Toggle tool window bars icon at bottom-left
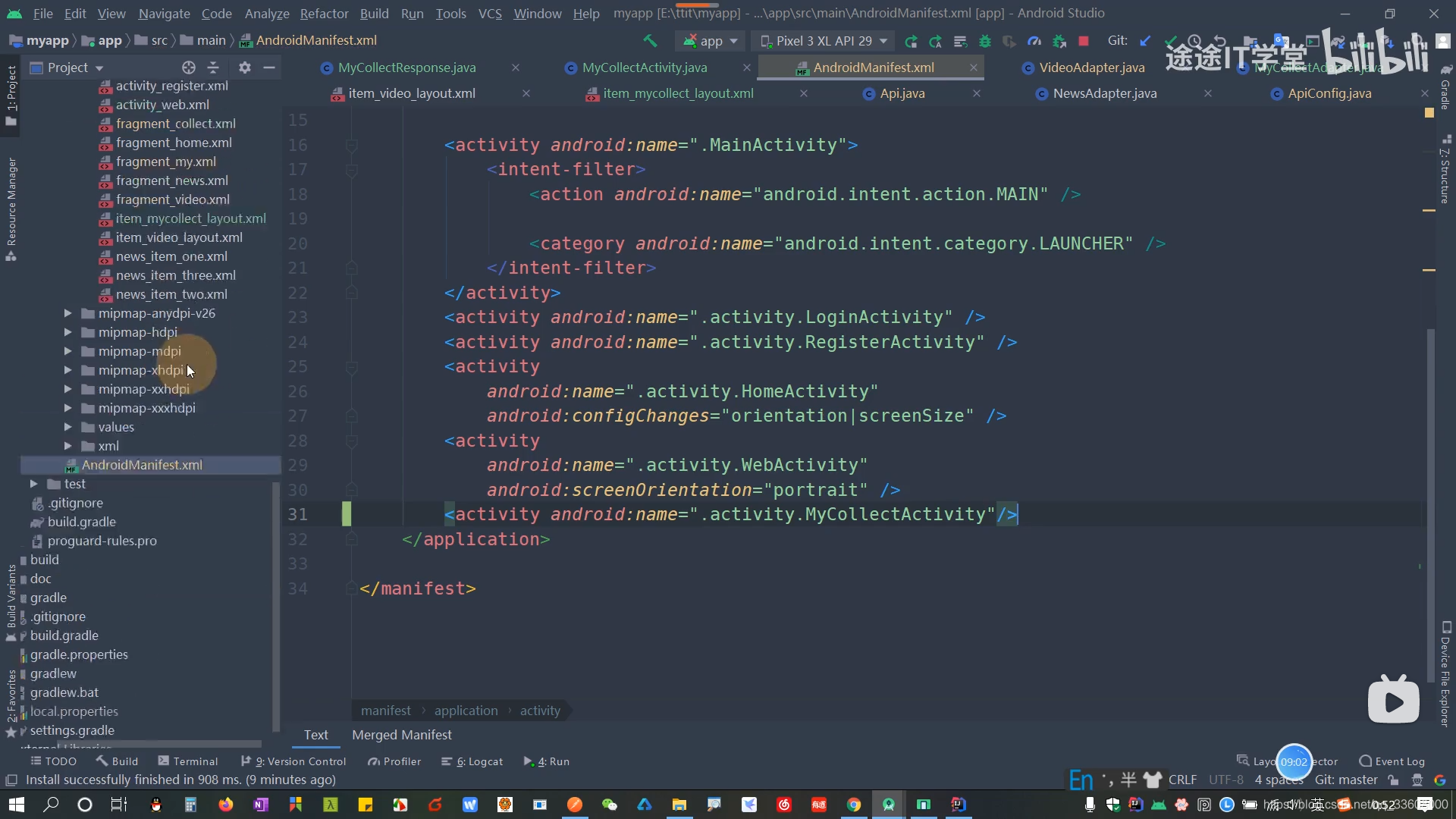1456x819 pixels. pyautogui.click(x=11, y=780)
